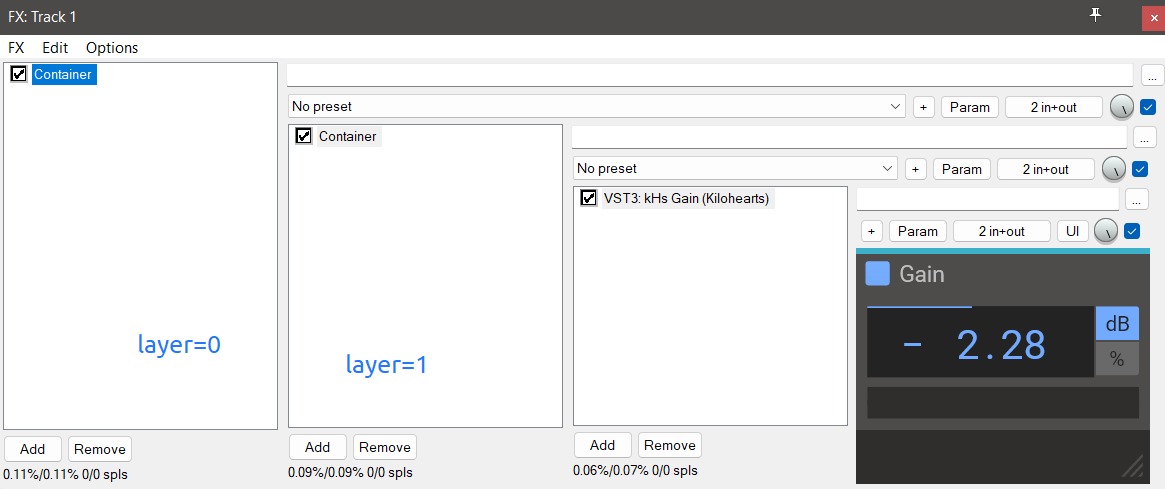The height and width of the screenshot is (489, 1165).
Task: Open the FX menu
Action: tap(16, 48)
